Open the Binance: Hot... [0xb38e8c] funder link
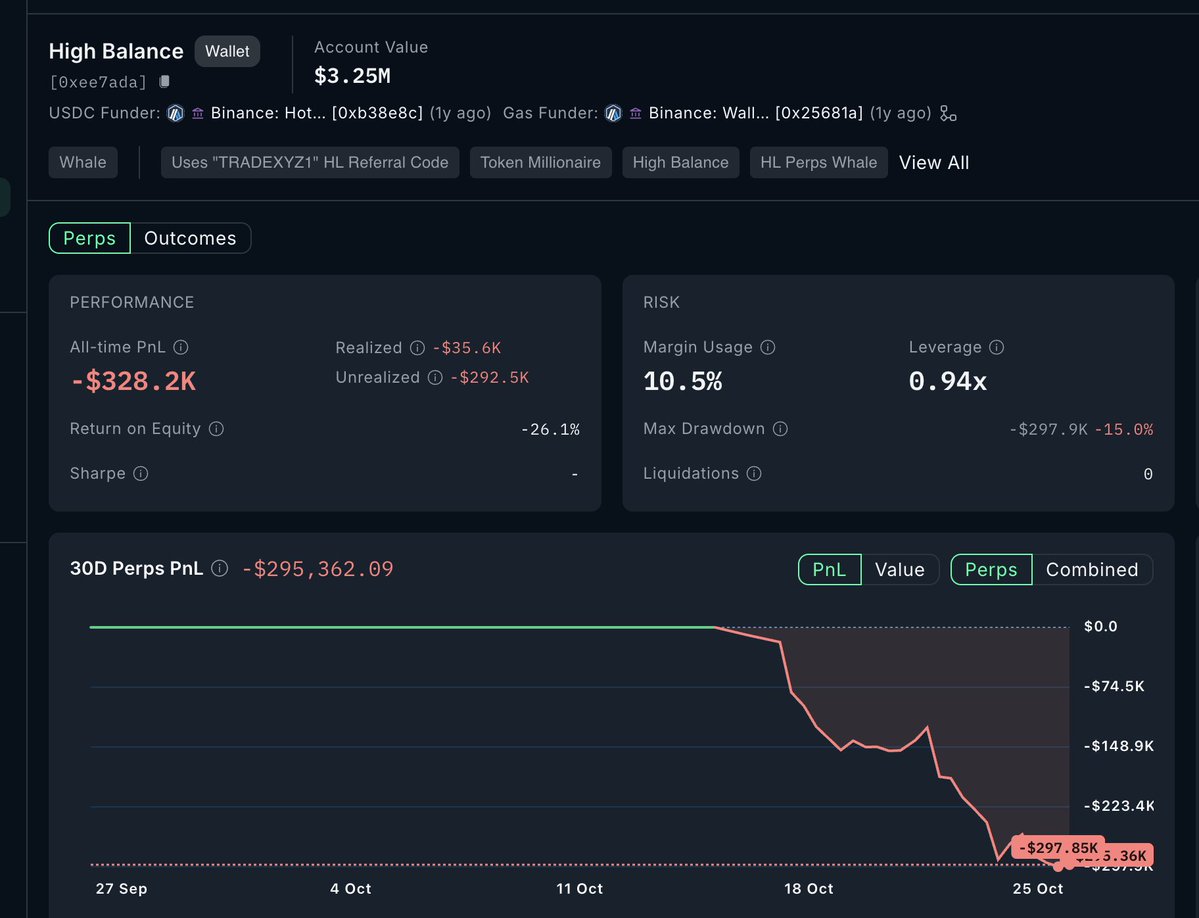Image resolution: width=1199 pixels, height=918 pixels. click(317, 113)
